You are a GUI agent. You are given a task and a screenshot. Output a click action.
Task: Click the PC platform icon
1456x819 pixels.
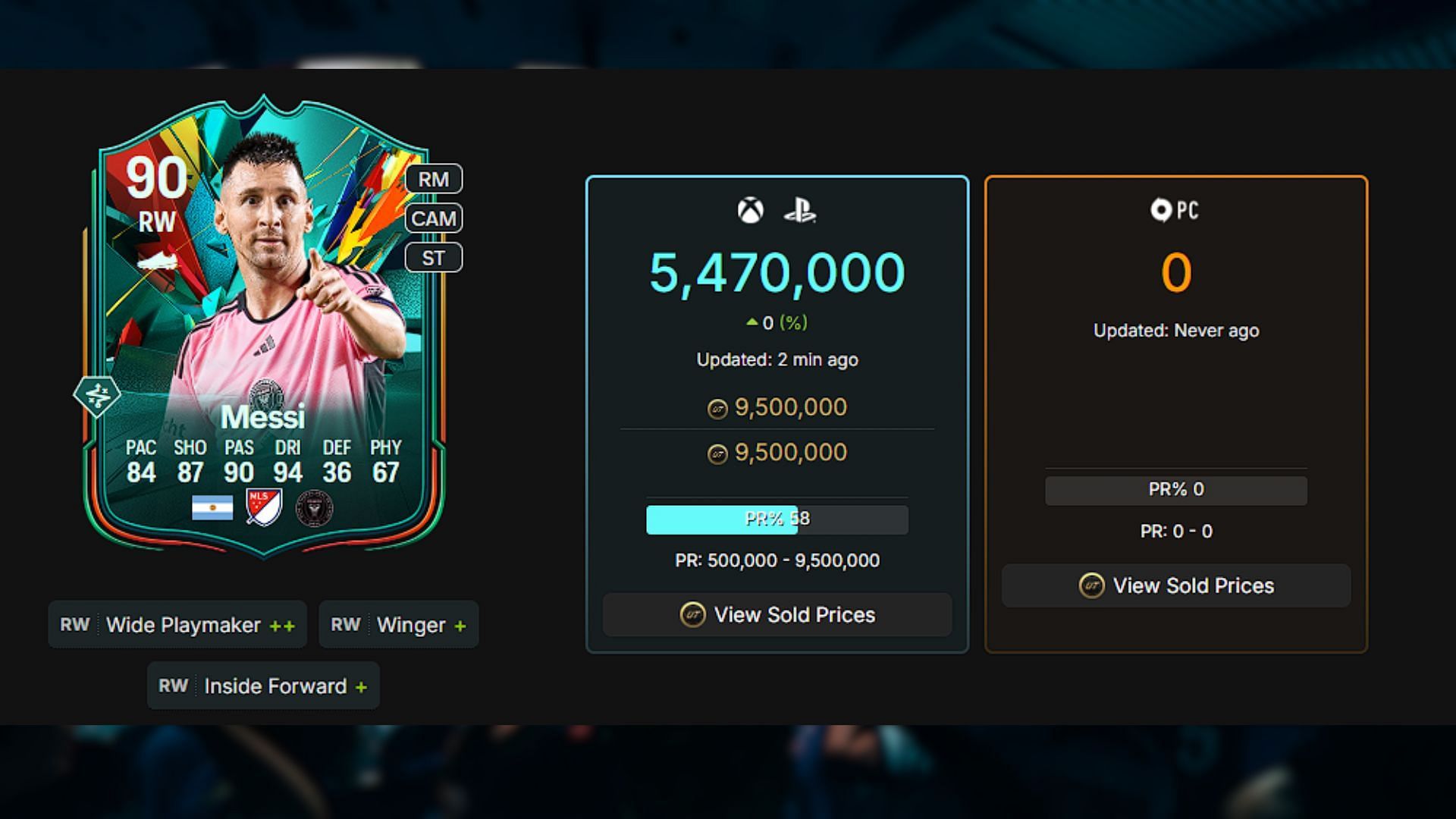pyautogui.click(x=1175, y=210)
